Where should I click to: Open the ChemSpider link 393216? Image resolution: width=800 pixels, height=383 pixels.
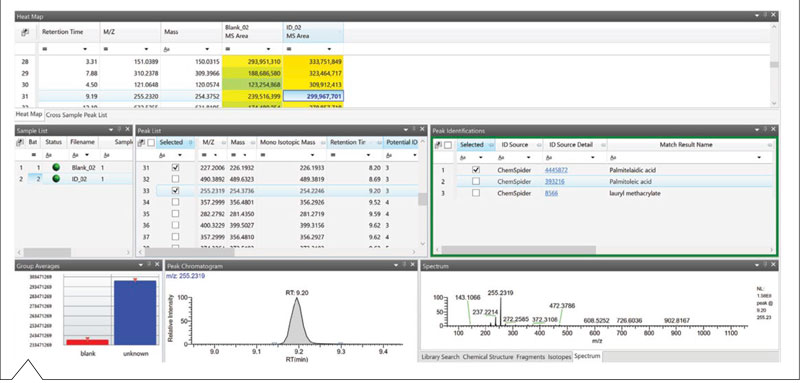click(x=555, y=182)
